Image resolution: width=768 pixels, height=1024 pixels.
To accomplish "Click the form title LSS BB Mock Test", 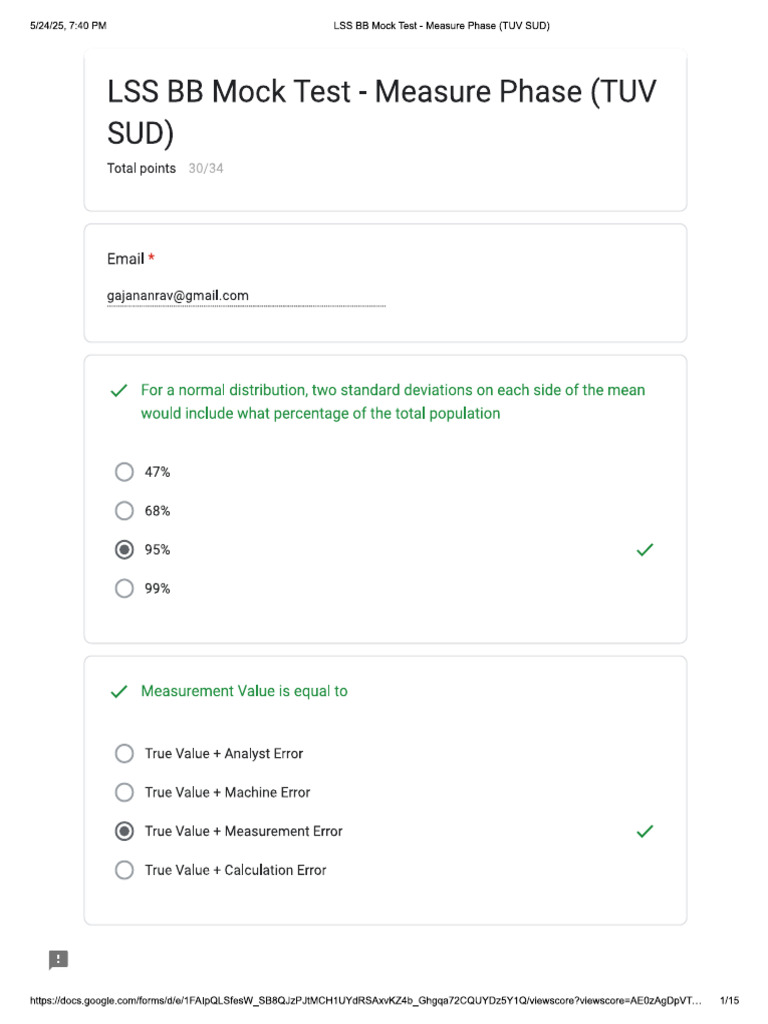I will coord(381,112).
